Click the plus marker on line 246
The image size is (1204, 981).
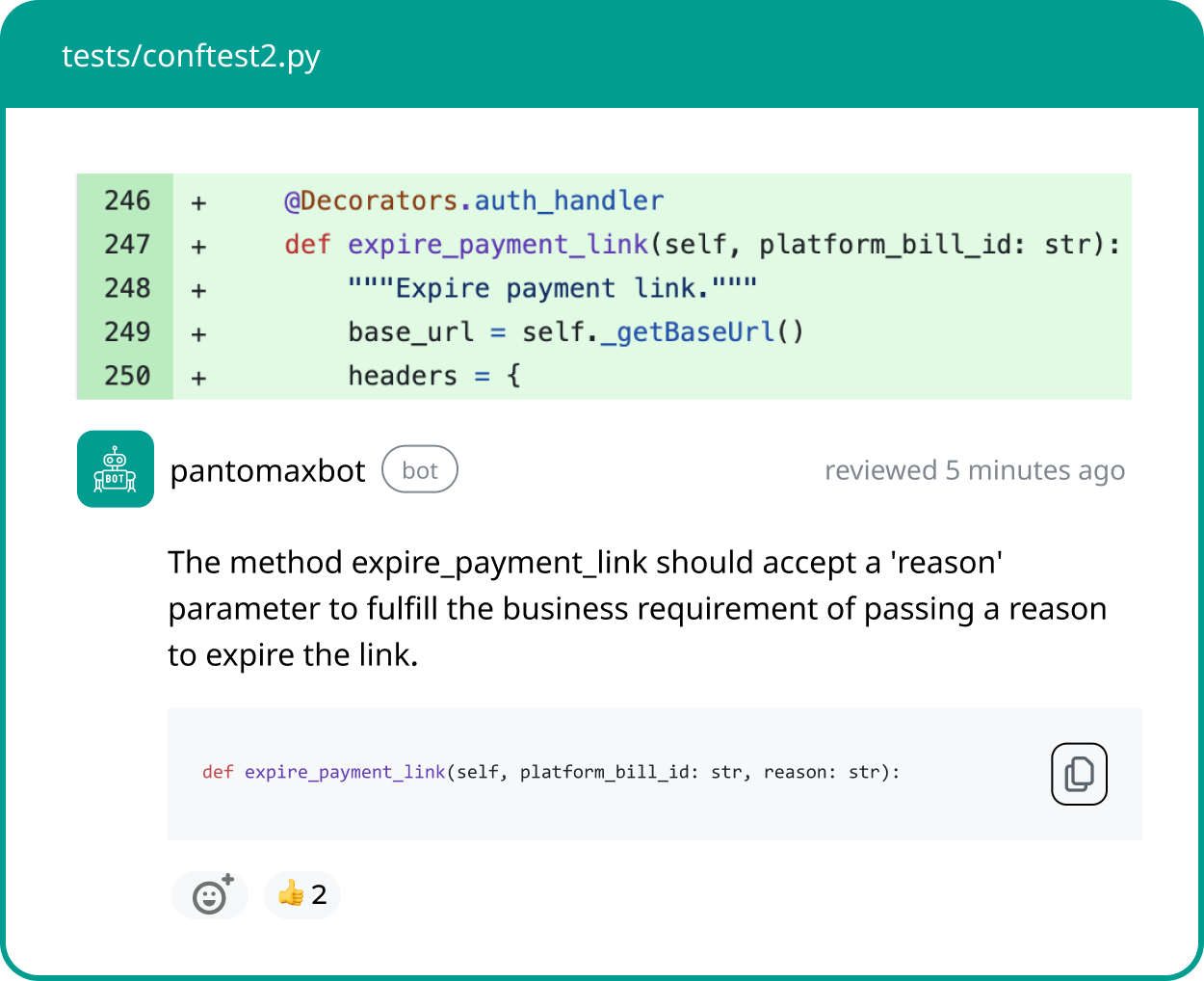pos(198,202)
